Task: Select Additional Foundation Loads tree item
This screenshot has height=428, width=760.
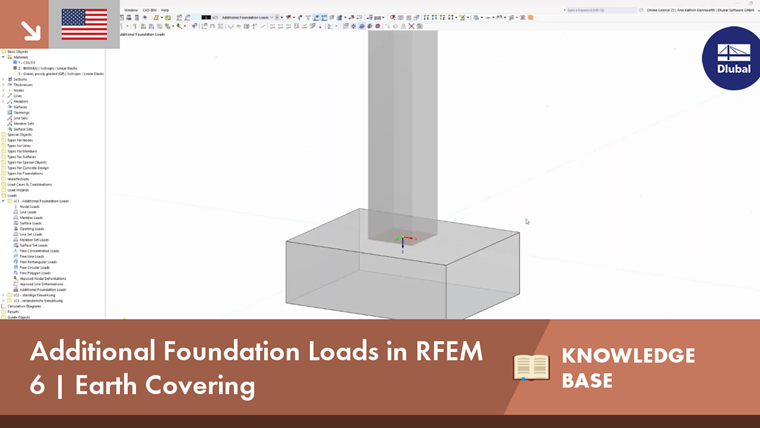Action: 43,290
